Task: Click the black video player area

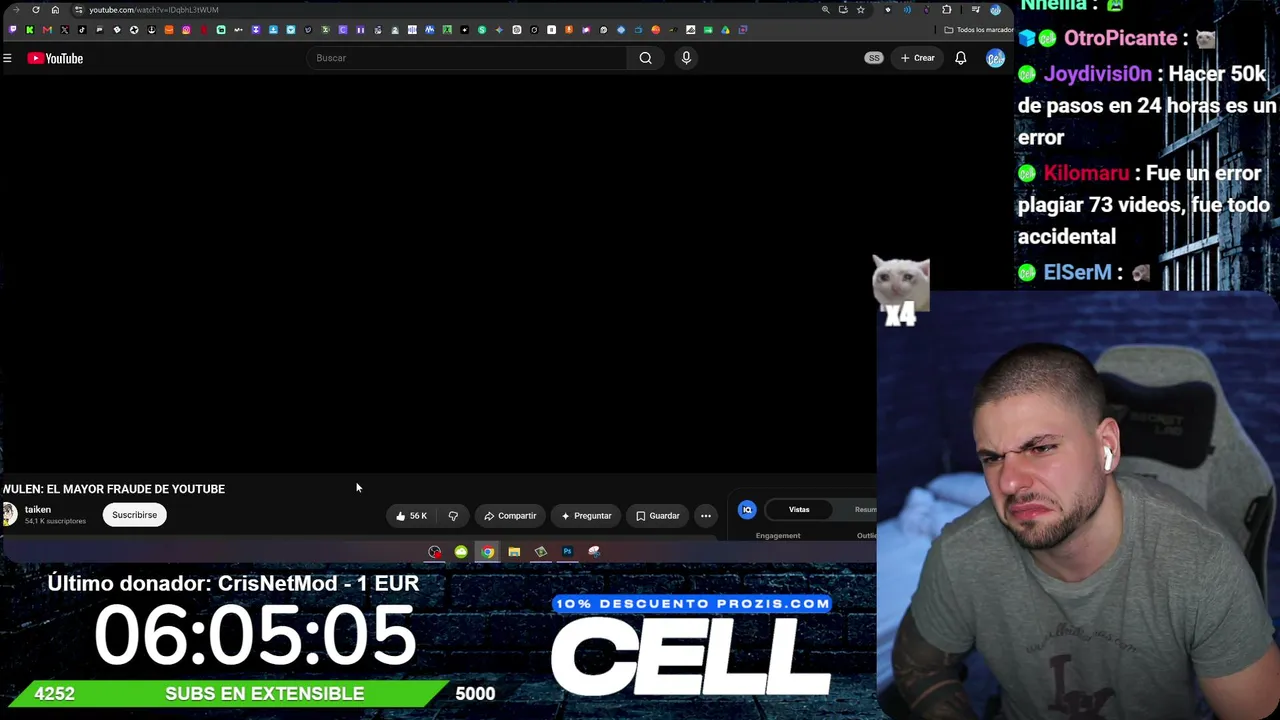Action: (x=438, y=275)
